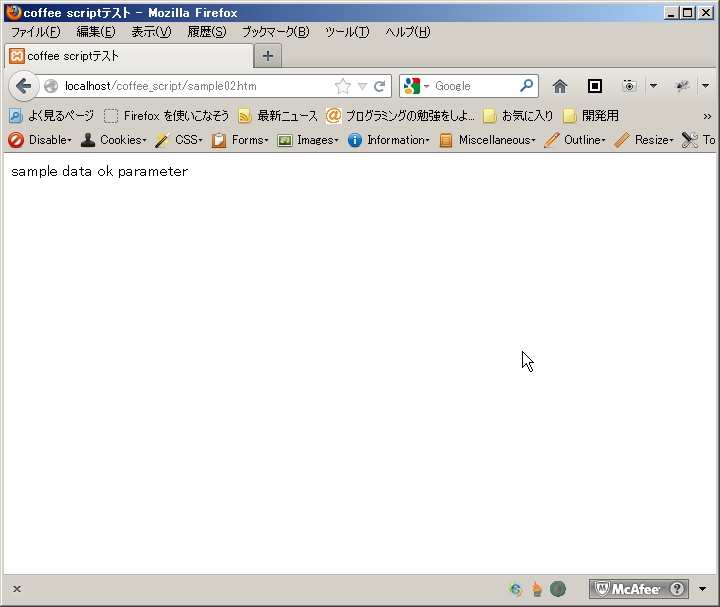Bookmark this page with the star icon
This screenshot has width=720, height=607.
[x=343, y=86]
